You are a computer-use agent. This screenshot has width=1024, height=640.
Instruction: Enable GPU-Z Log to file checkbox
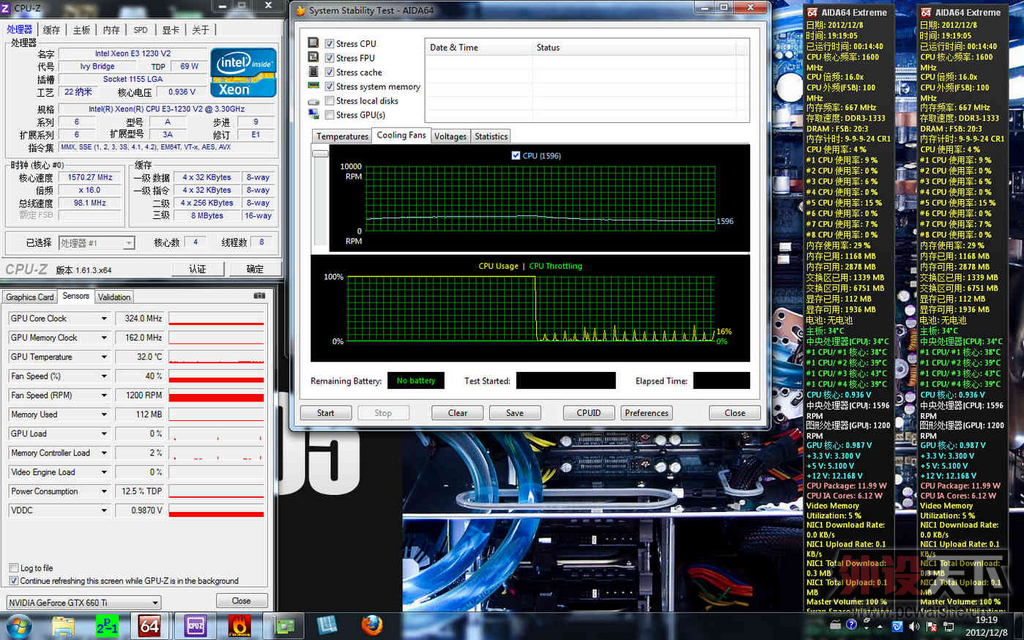[x=14, y=568]
